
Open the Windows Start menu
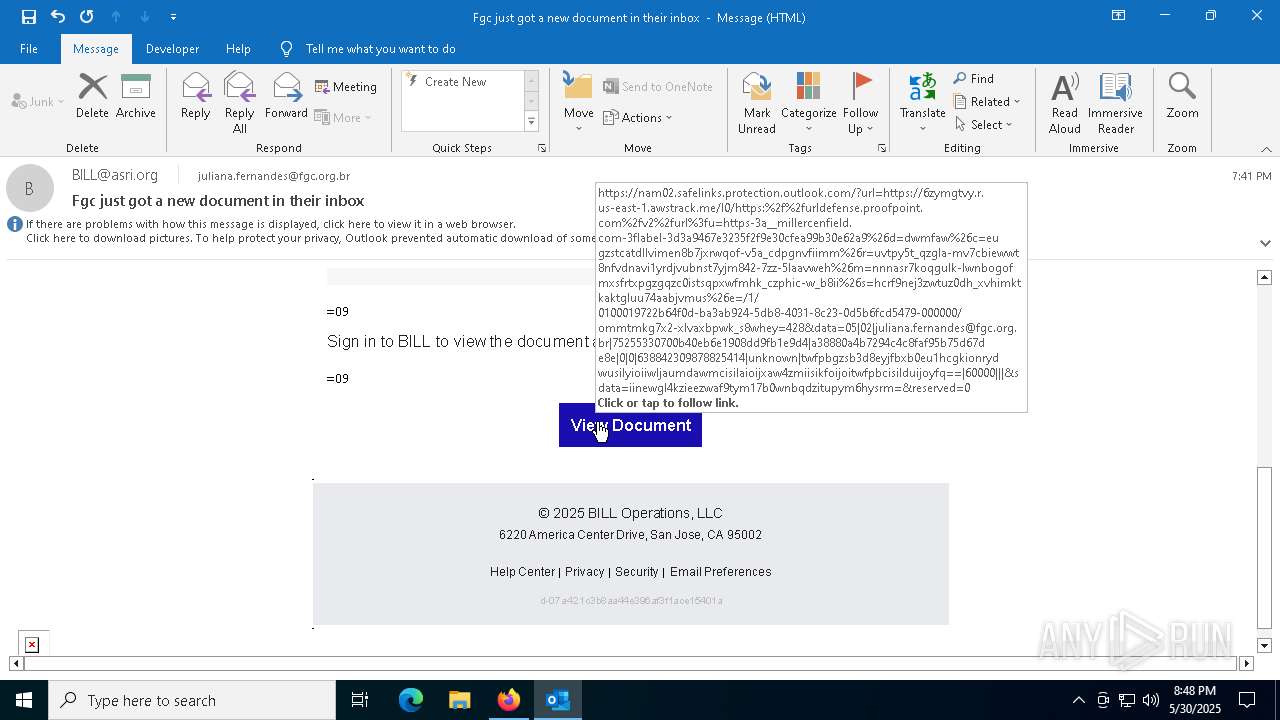tap(24, 700)
